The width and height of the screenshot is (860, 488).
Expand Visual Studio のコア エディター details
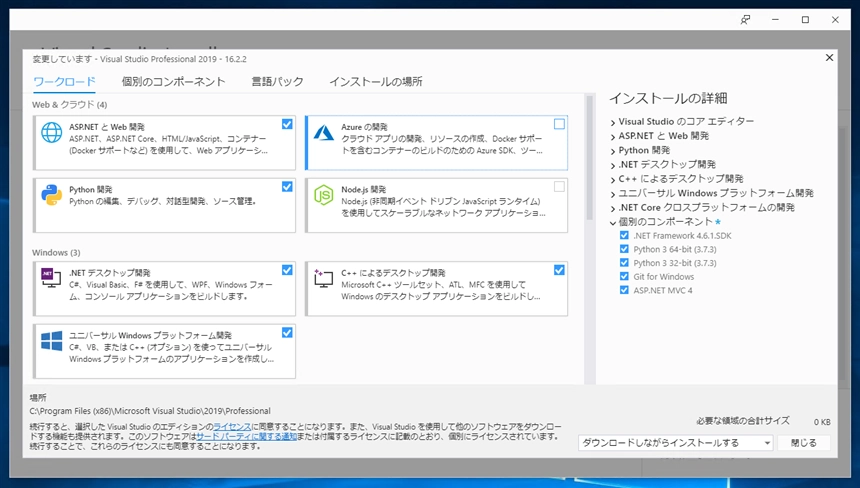coord(613,122)
